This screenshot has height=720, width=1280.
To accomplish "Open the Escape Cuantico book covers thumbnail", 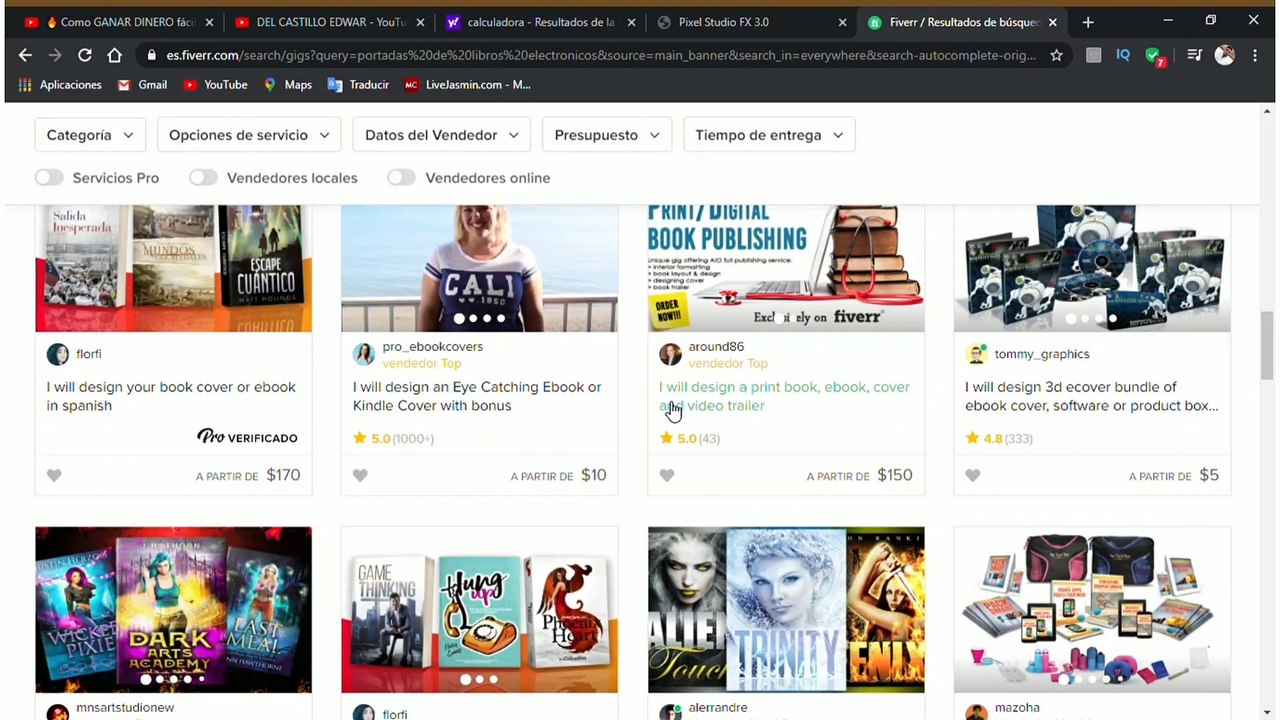I will (x=173, y=268).
